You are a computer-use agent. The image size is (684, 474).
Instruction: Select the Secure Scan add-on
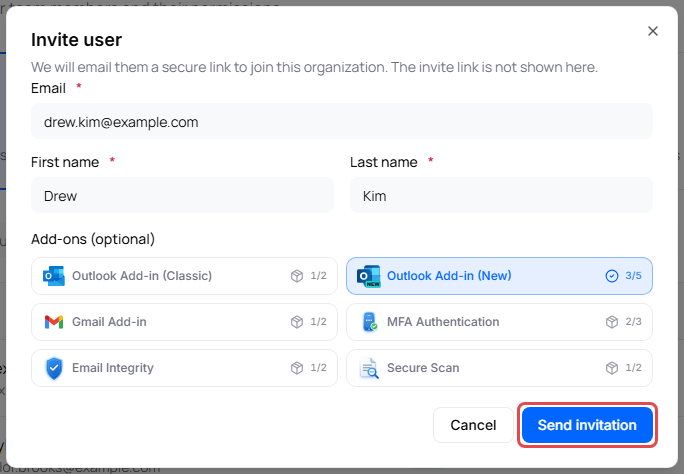click(499, 368)
